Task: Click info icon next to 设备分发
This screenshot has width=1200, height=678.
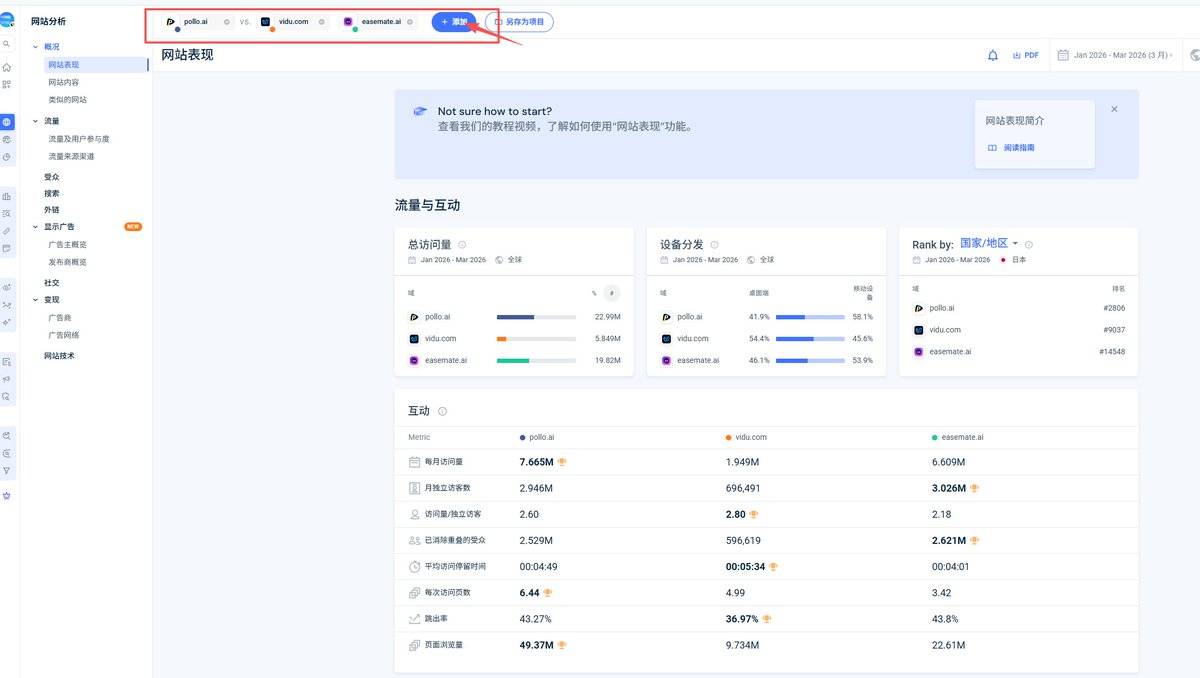Action: coord(714,244)
